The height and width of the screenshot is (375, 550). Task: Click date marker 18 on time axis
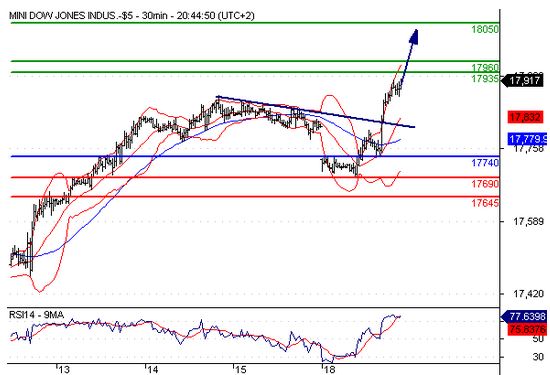(x=329, y=369)
